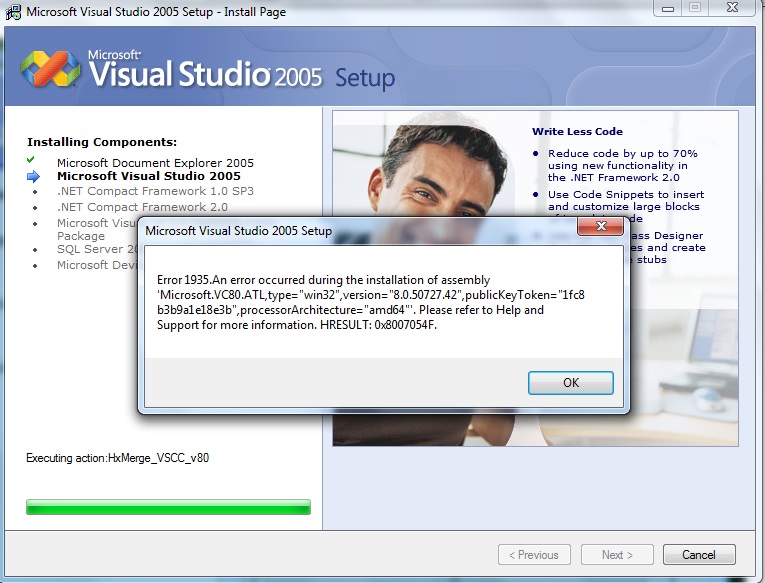Screen dimensions: 765x583
Task: Click the SQL Server component entry
Action: click(98, 249)
